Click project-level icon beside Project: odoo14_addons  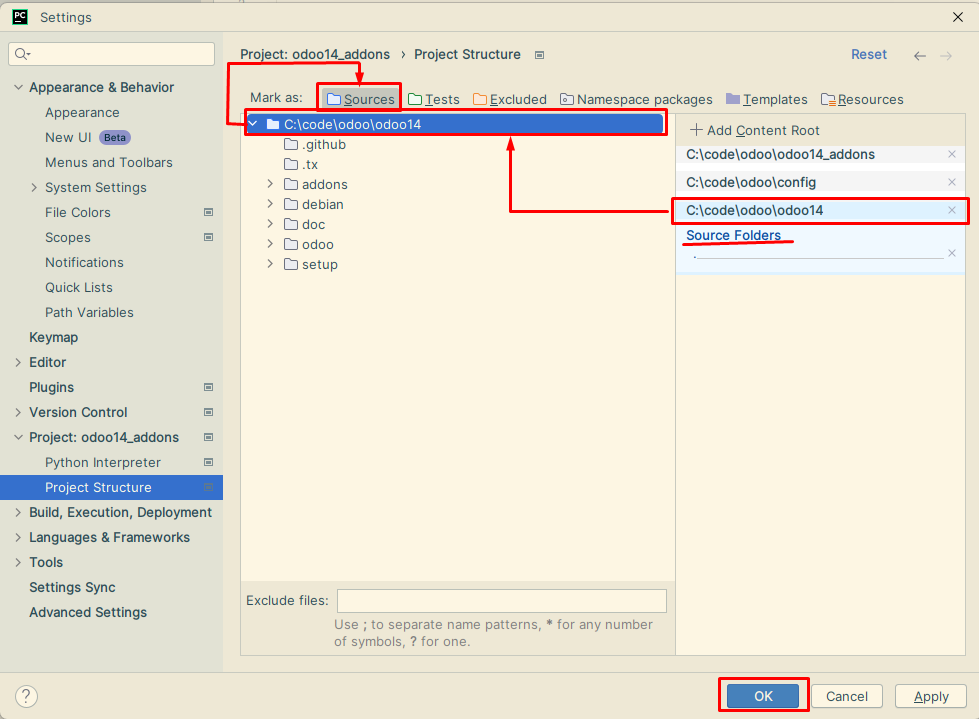tap(209, 437)
